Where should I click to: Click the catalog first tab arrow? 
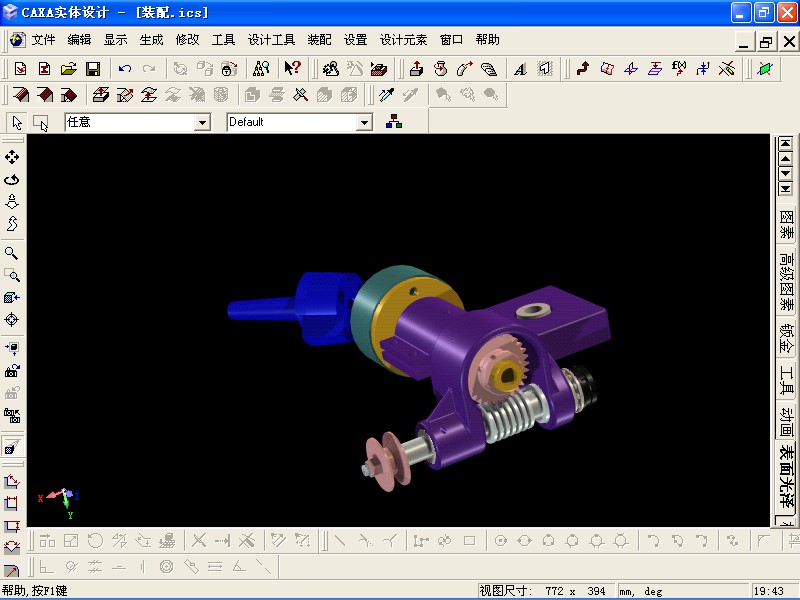[x=785, y=144]
